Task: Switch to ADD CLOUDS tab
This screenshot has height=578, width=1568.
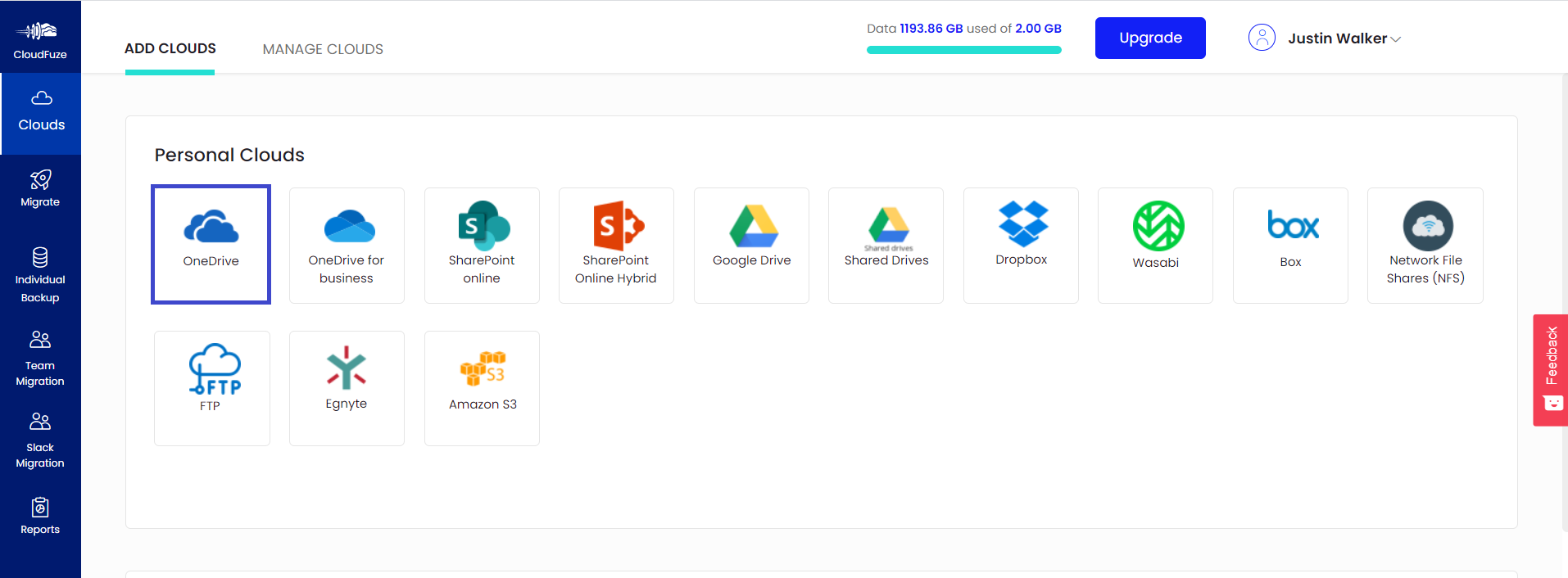Action: pyautogui.click(x=170, y=49)
